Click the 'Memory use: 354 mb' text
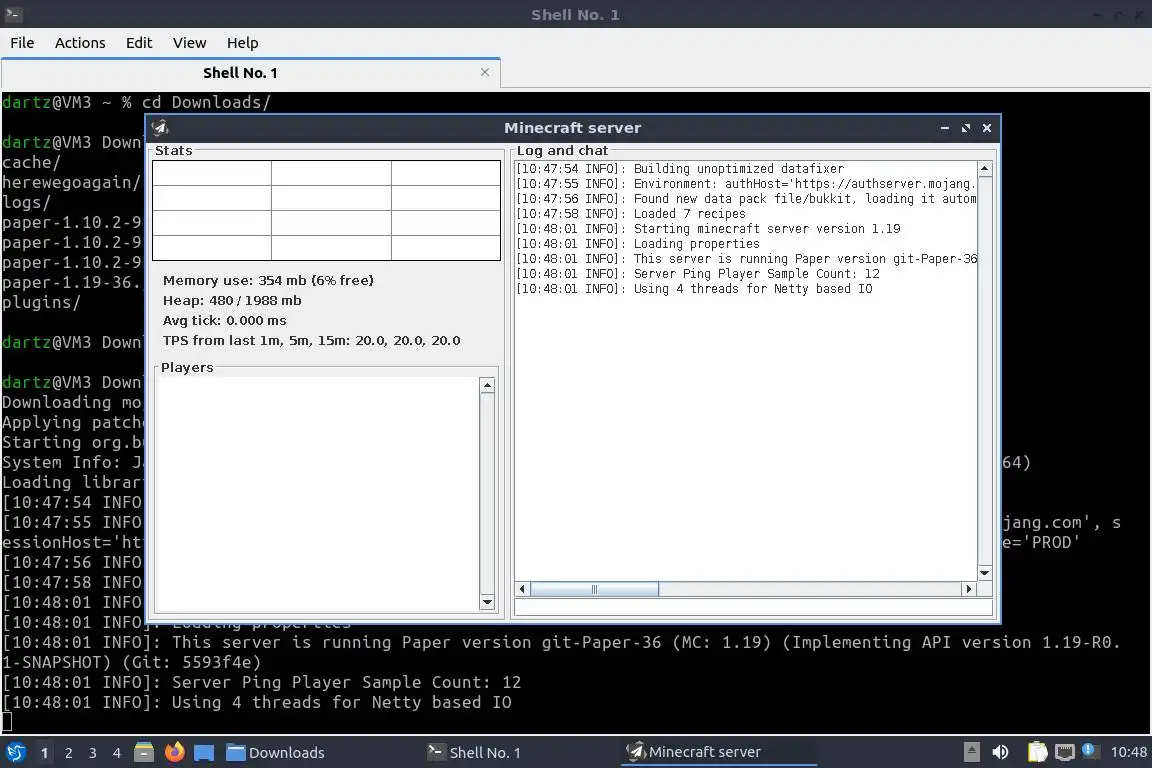The width and height of the screenshot is (1152, 768). pyautogui.click(x=268, y=280)
